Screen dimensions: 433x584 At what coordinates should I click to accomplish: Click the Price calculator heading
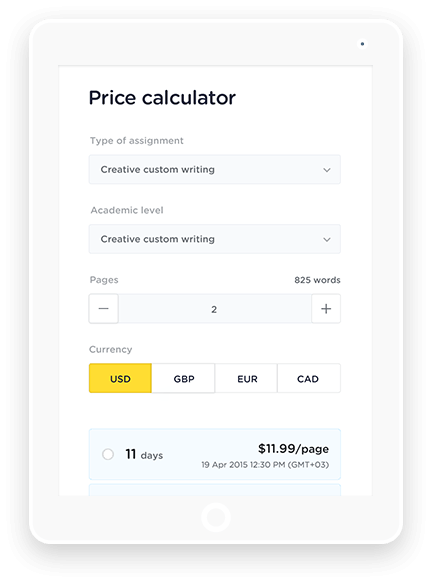162,98
